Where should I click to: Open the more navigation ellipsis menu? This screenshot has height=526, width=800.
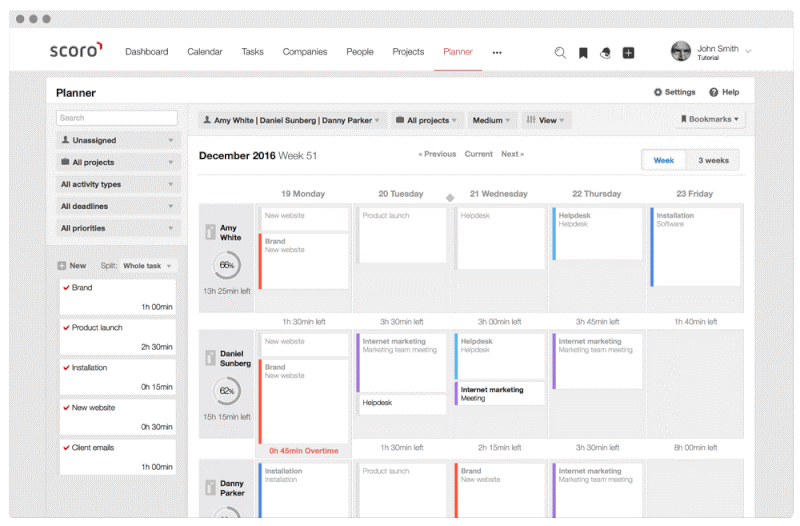click(497, 53)
